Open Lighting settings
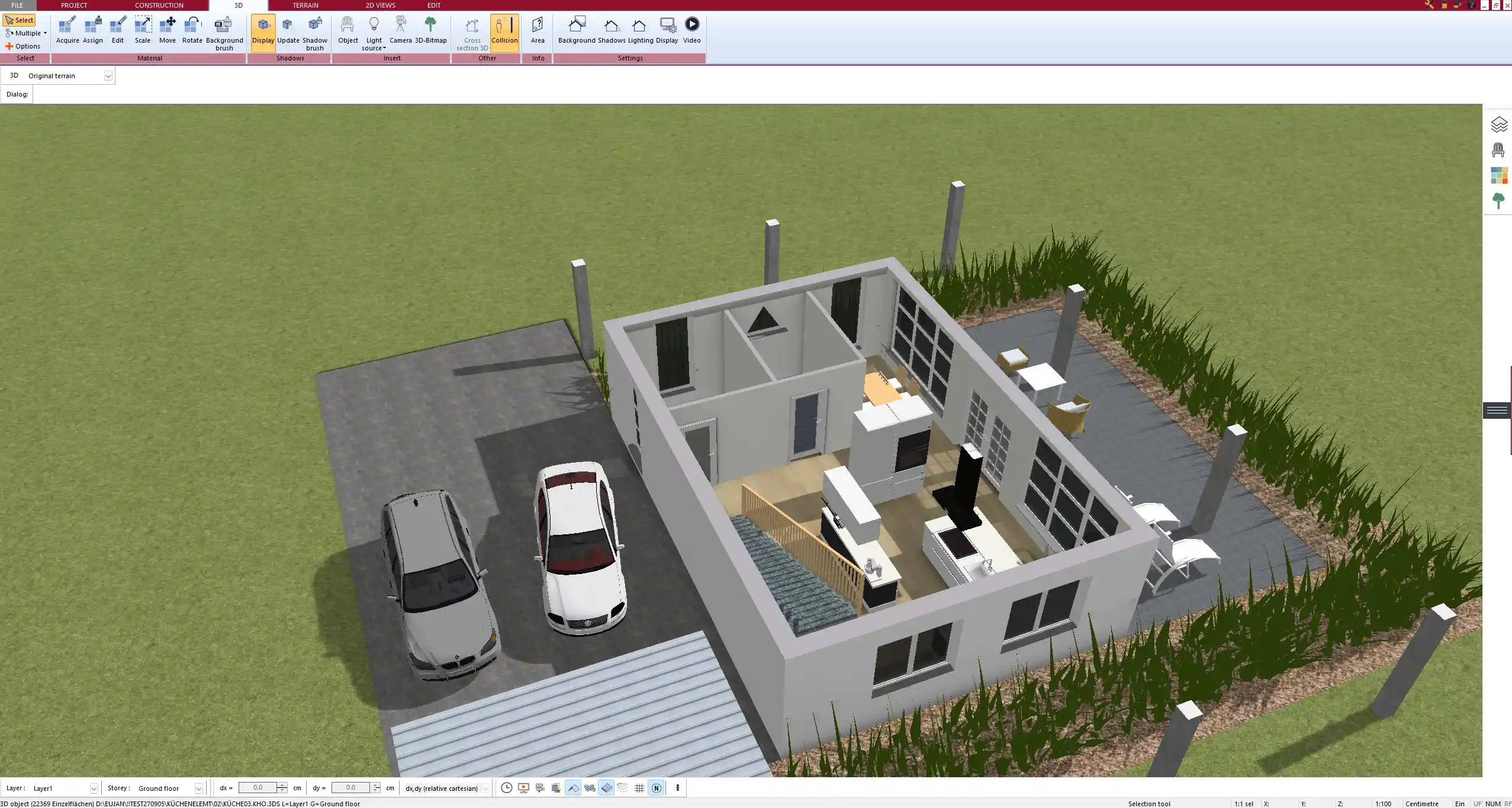The image size is (1512, 808). 641,31
